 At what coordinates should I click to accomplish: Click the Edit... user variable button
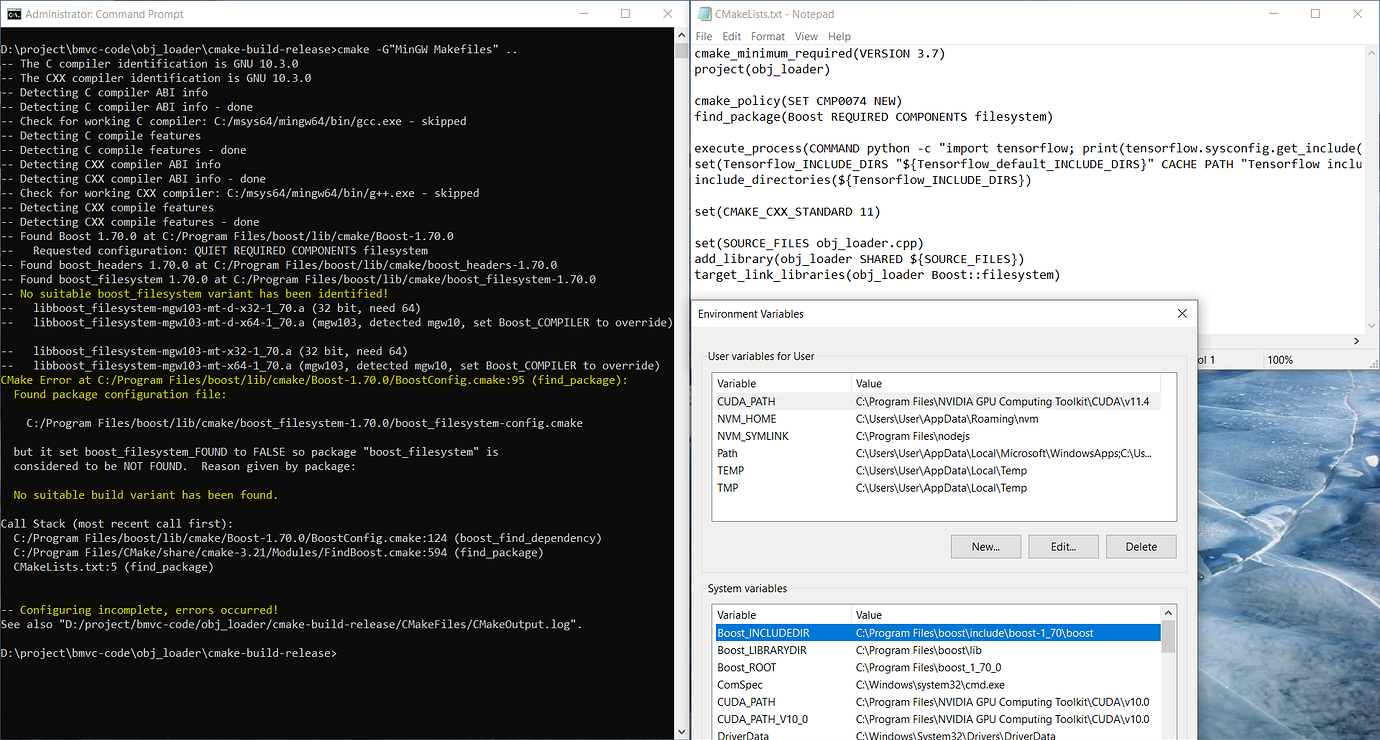[x=1063, y=547]
